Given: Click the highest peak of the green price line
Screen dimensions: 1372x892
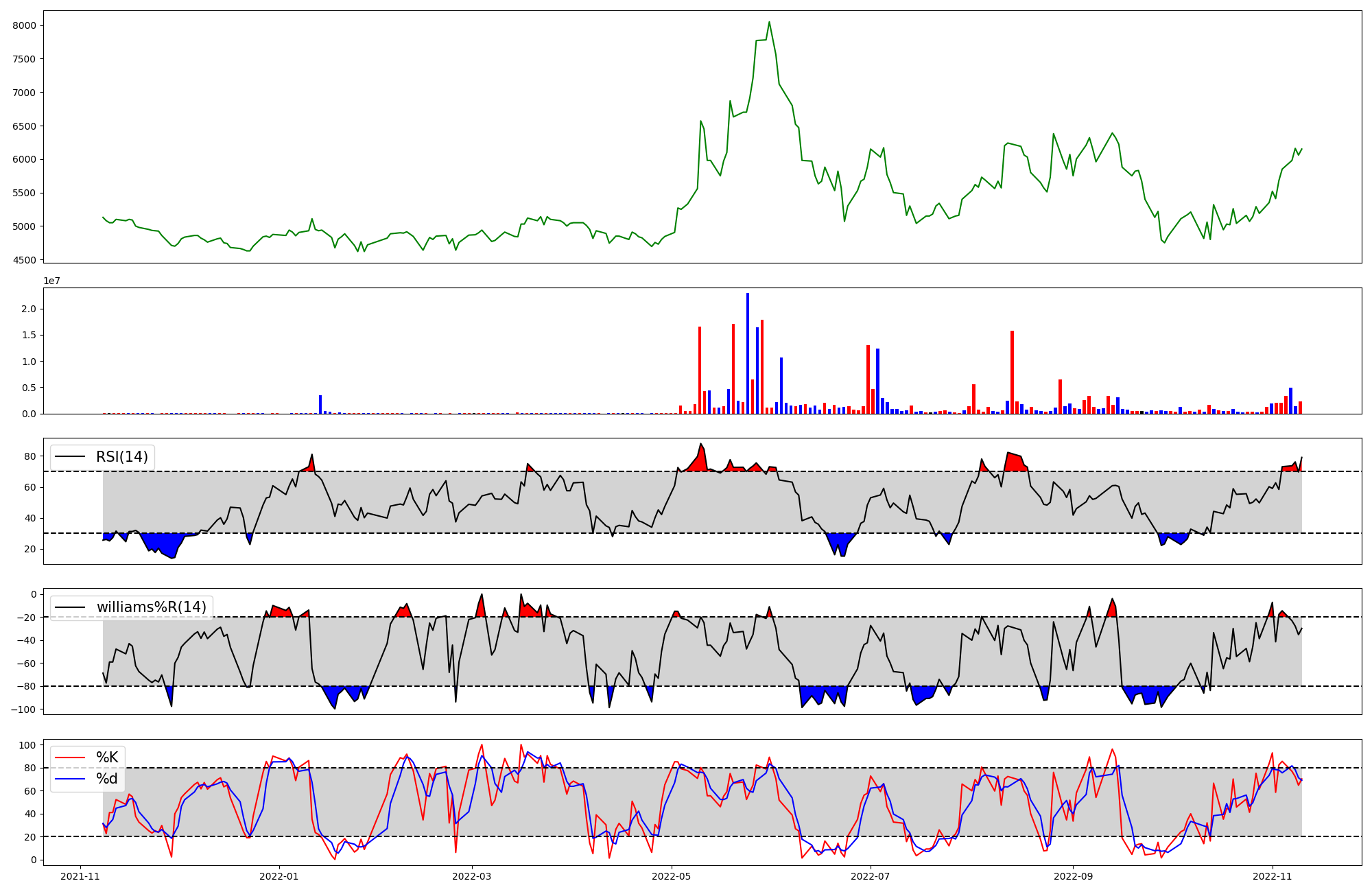Looking at the screenshot, I should pyautogui.click(x=769, y=22).
